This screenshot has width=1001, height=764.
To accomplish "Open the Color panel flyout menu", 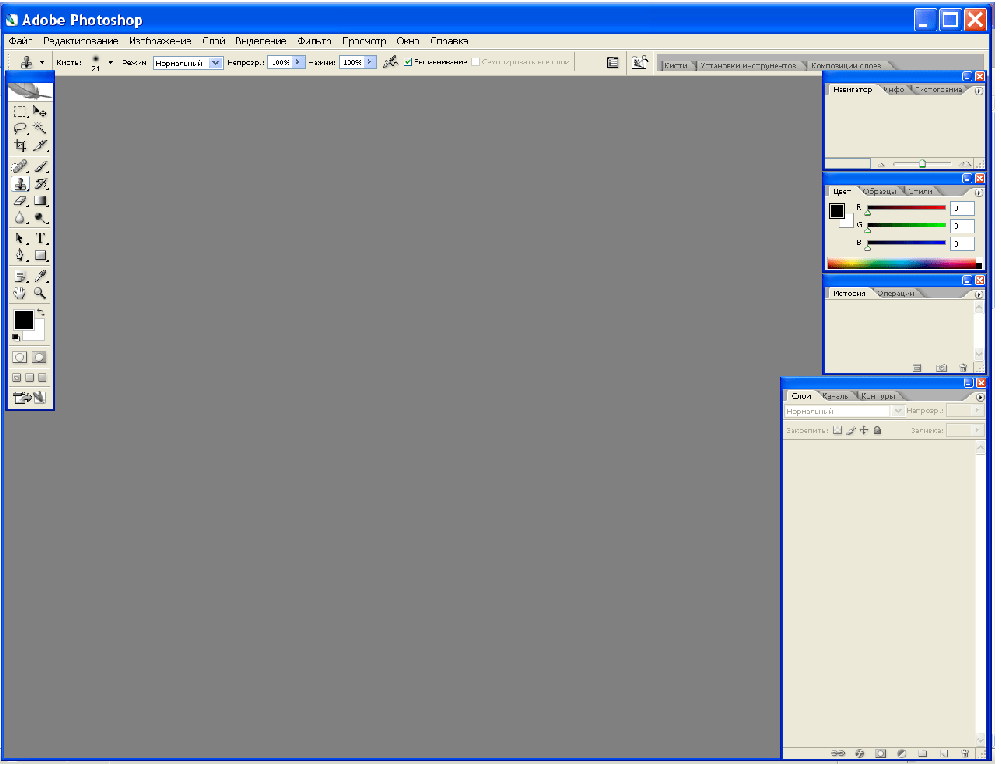I will [x=979, y=192].
